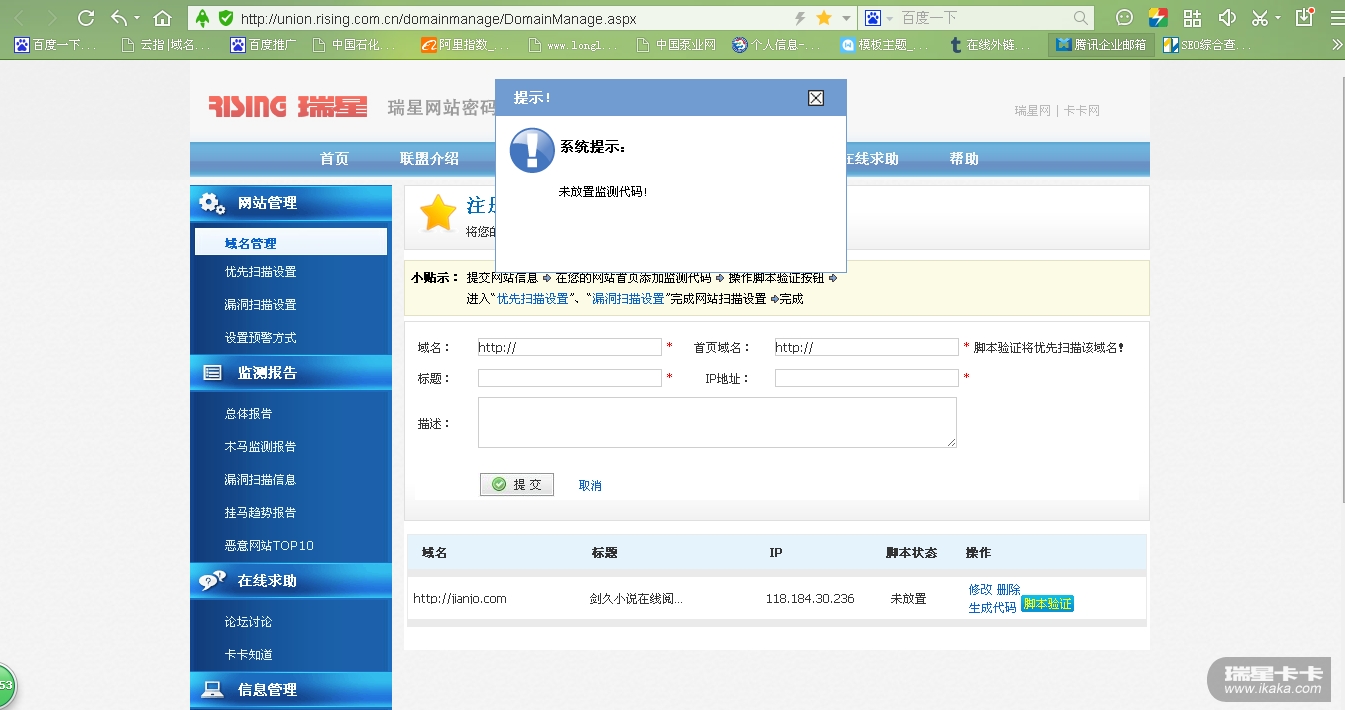Open 帮助 in the navigation bar
This screenshot has height=710, width=1345.
(x=964, y=159)
